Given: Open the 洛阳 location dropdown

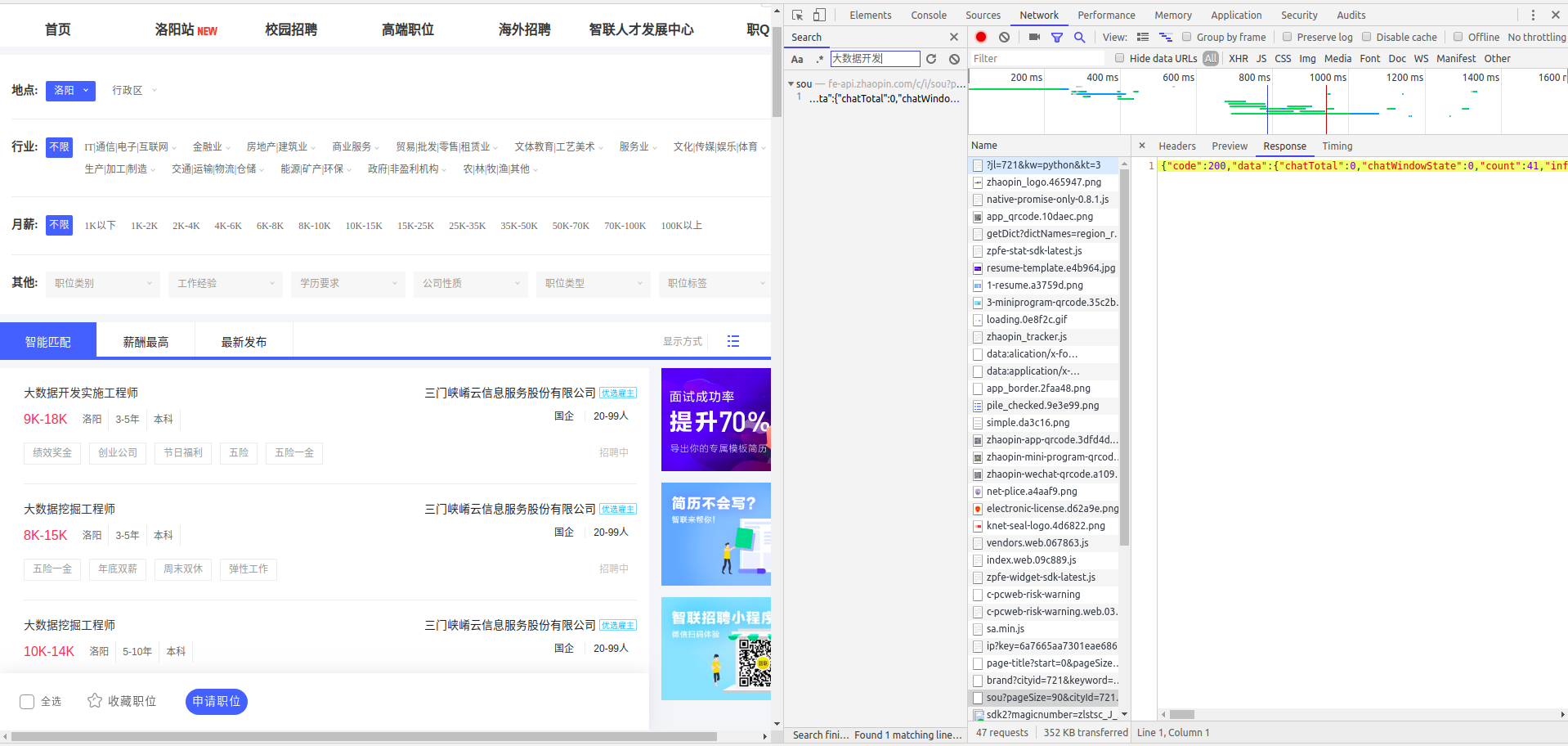Looking at the screenshot, I should [x=71, y=91].
